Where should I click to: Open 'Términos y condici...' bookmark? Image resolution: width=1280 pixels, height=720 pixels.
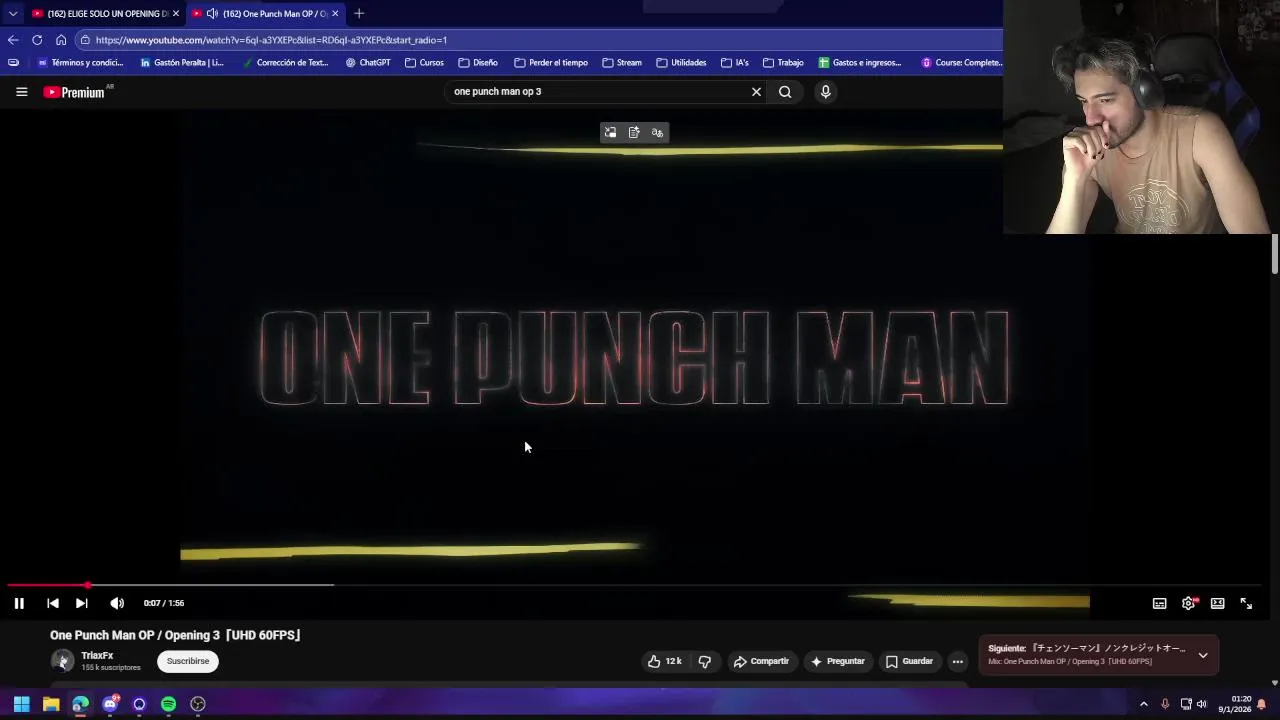coord(80,62)
